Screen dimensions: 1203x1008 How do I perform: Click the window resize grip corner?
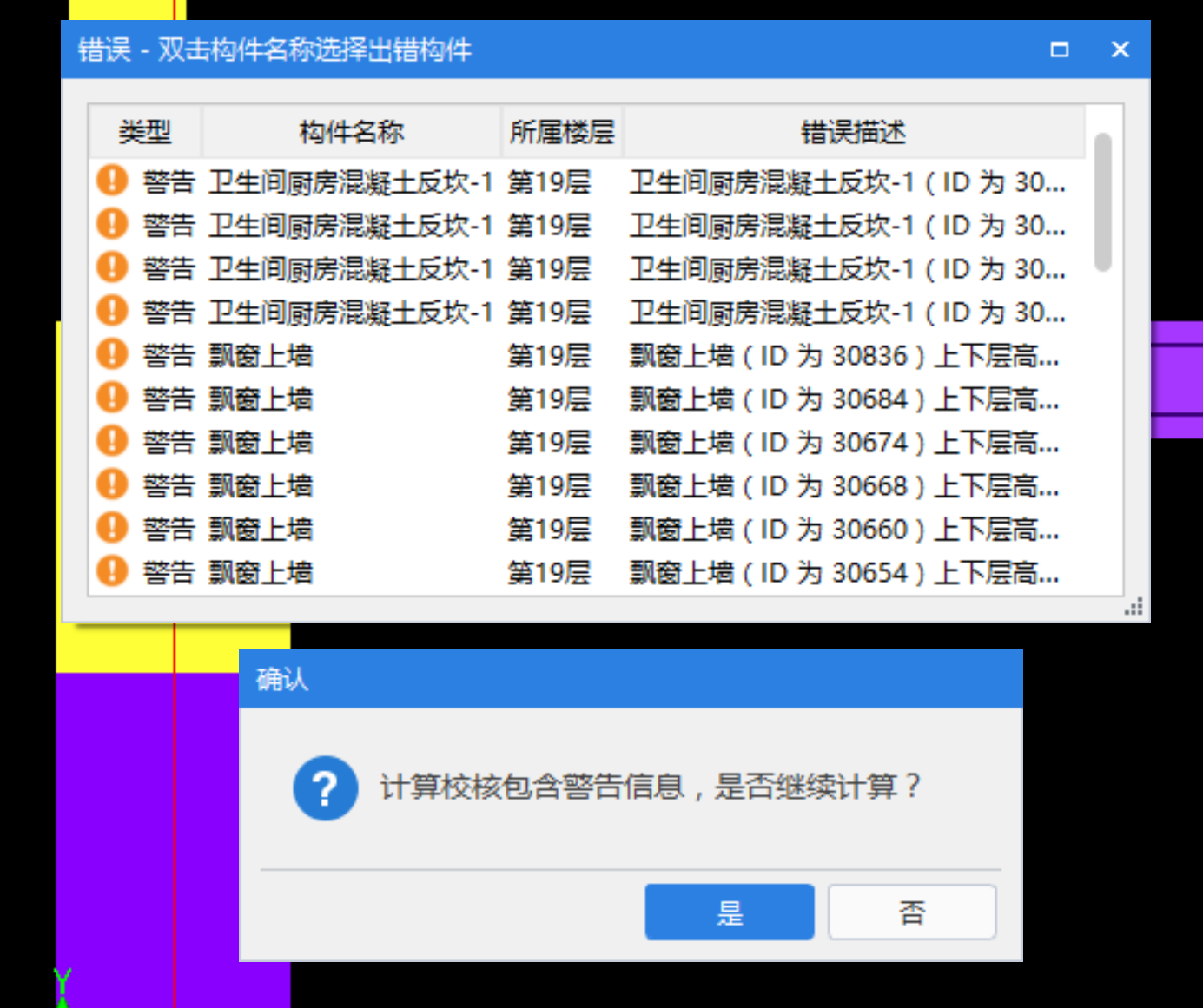coord(1134,606)
